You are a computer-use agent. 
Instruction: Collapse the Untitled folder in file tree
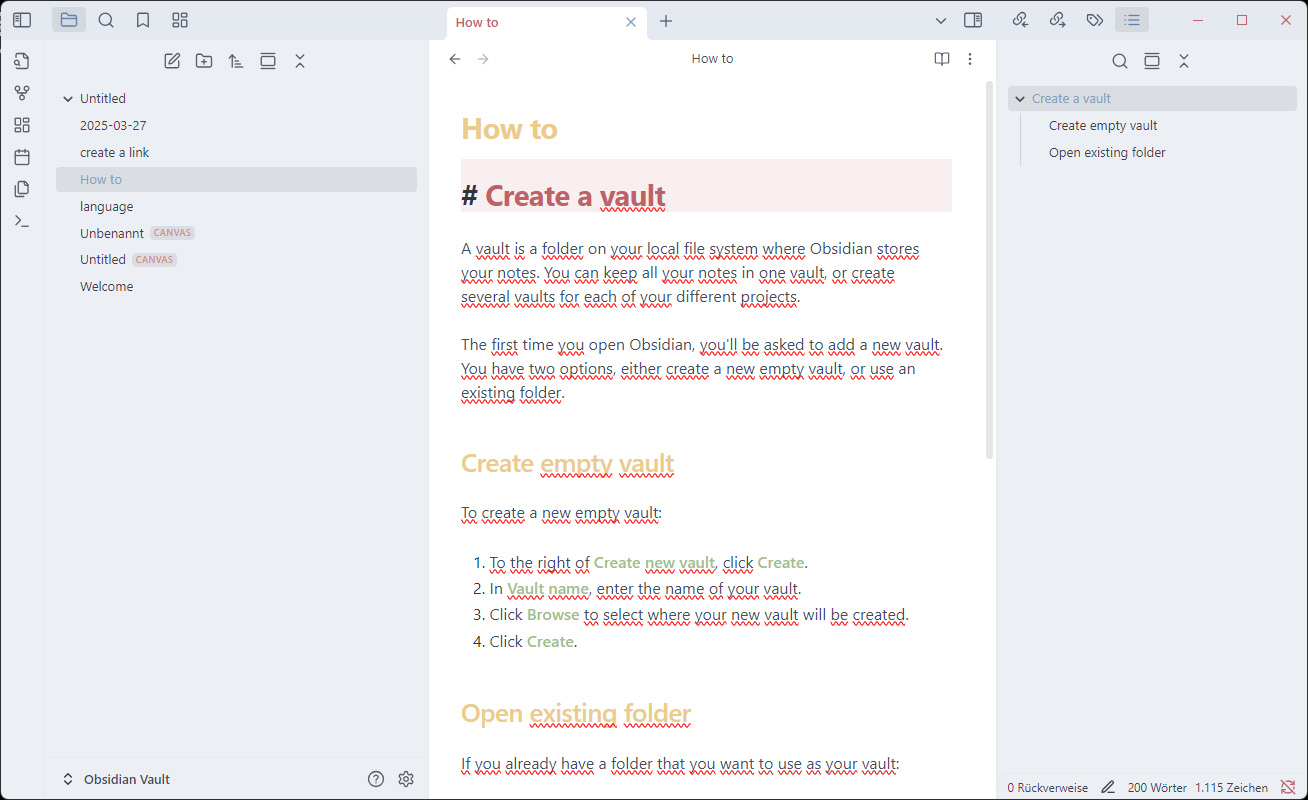68,99
